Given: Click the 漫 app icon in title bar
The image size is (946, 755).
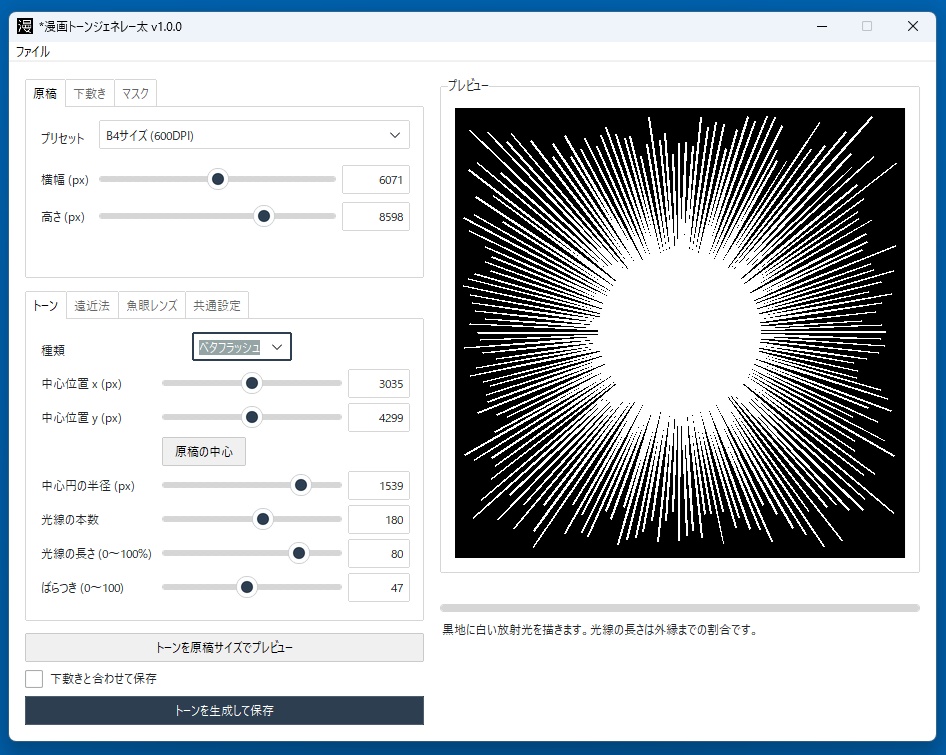Looking at the screenshot, I should pos(25,26).
